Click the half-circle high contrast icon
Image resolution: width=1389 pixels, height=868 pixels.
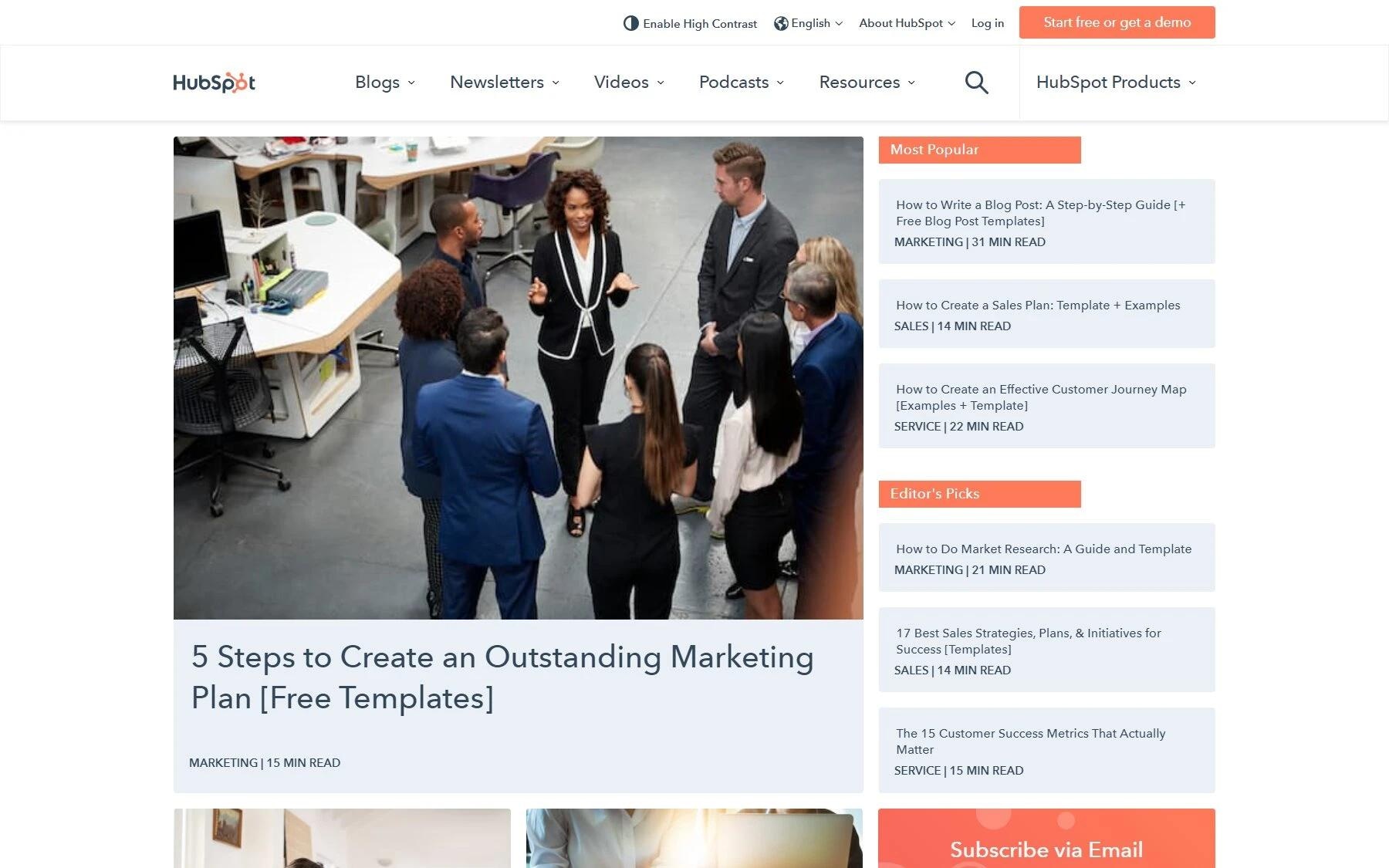click(630, 23)
